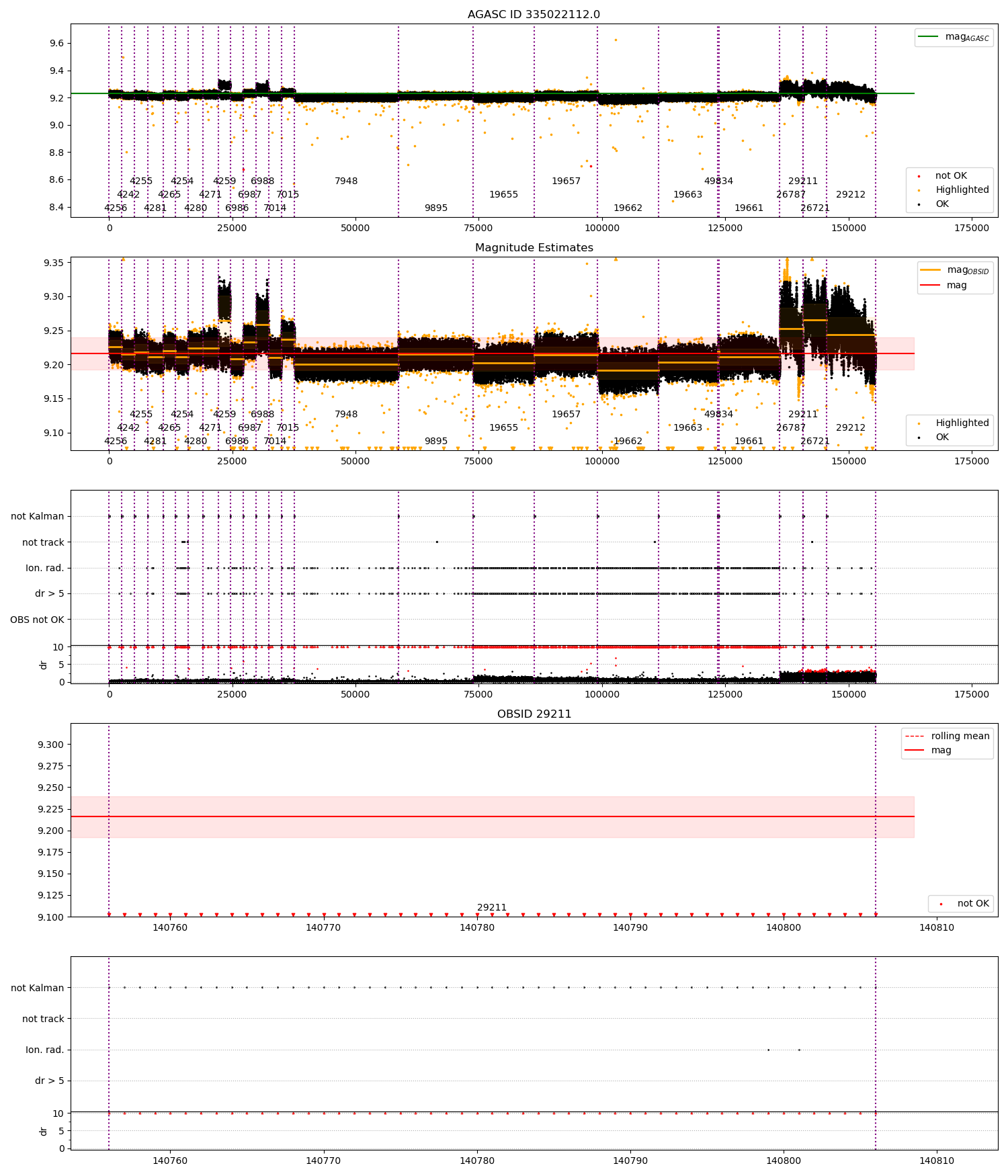Screen dimensions: 1008x1176
Task: Click the 29211 label inside the fourth plot
Action: (x=492, y=907)
